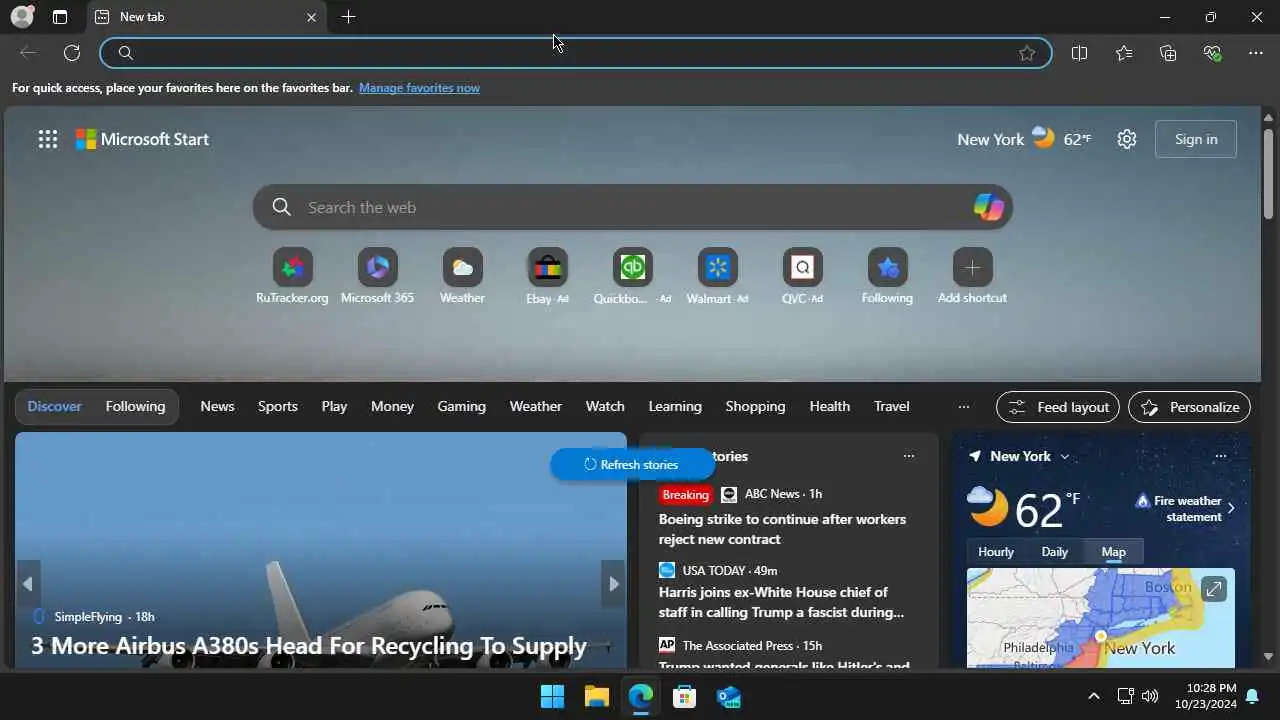Open Top stories card options menu

click(908, 456)
